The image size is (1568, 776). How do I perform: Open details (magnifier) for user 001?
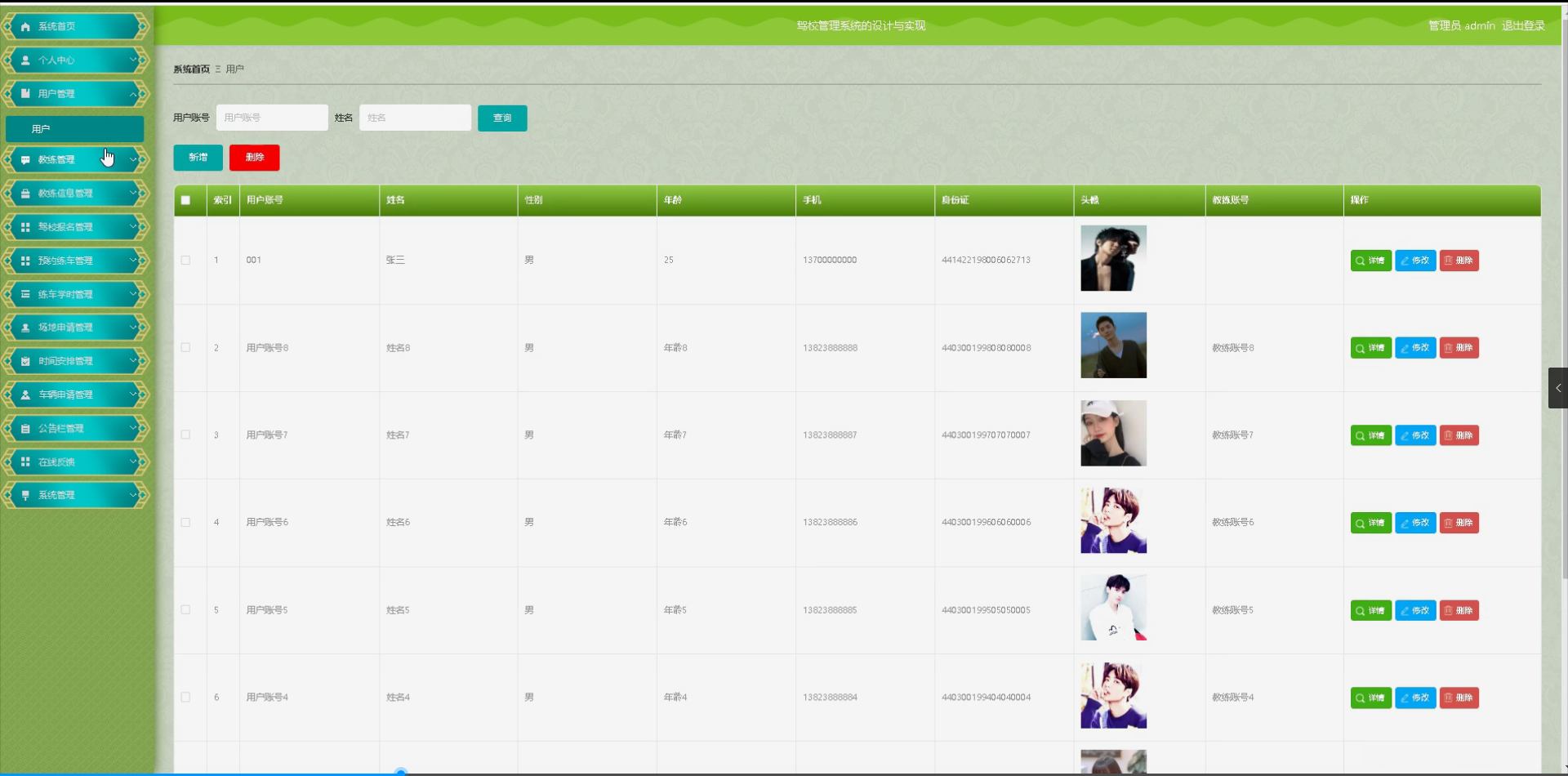(x=1371, y=261)
